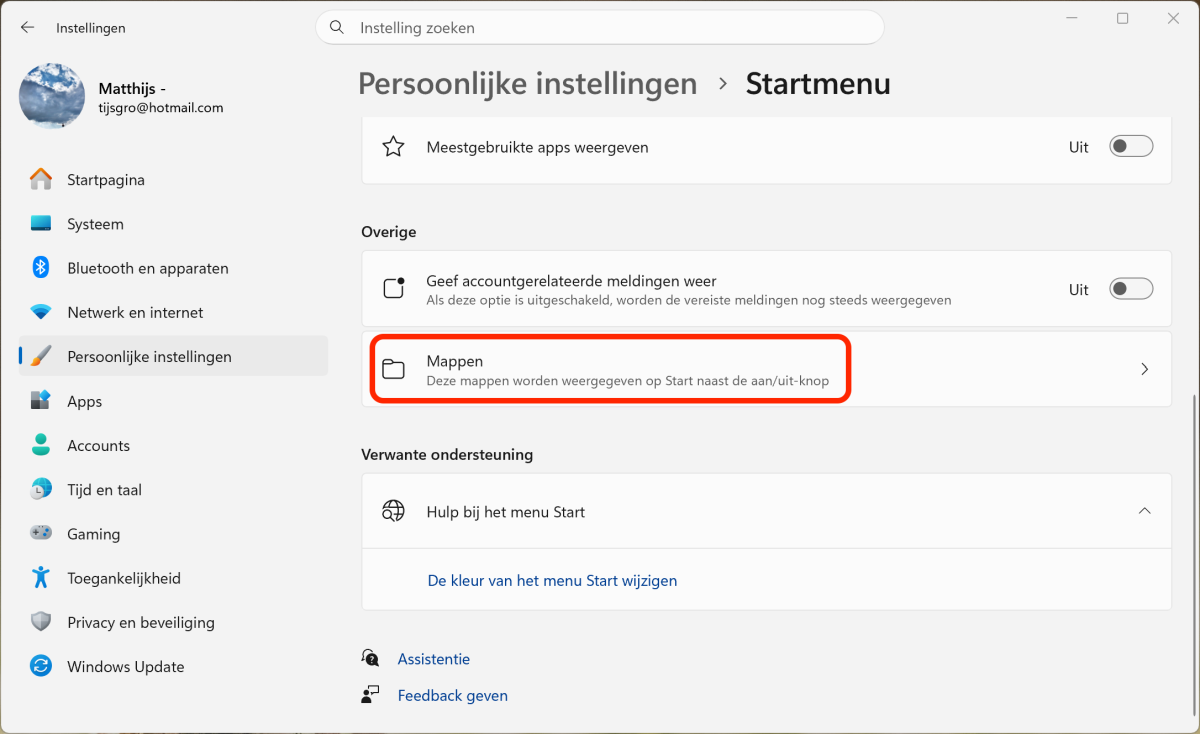Click the Gaming controller icon
1200x734 pixels.
point(41,534)
